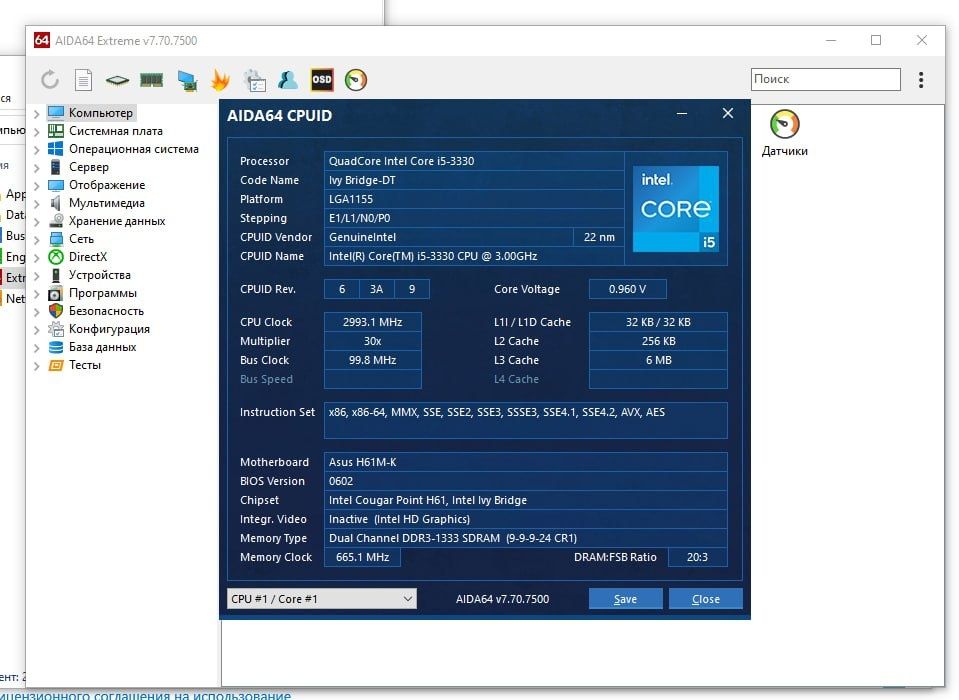
Task: Click the Поиск search field
Action: click(826, 79)
